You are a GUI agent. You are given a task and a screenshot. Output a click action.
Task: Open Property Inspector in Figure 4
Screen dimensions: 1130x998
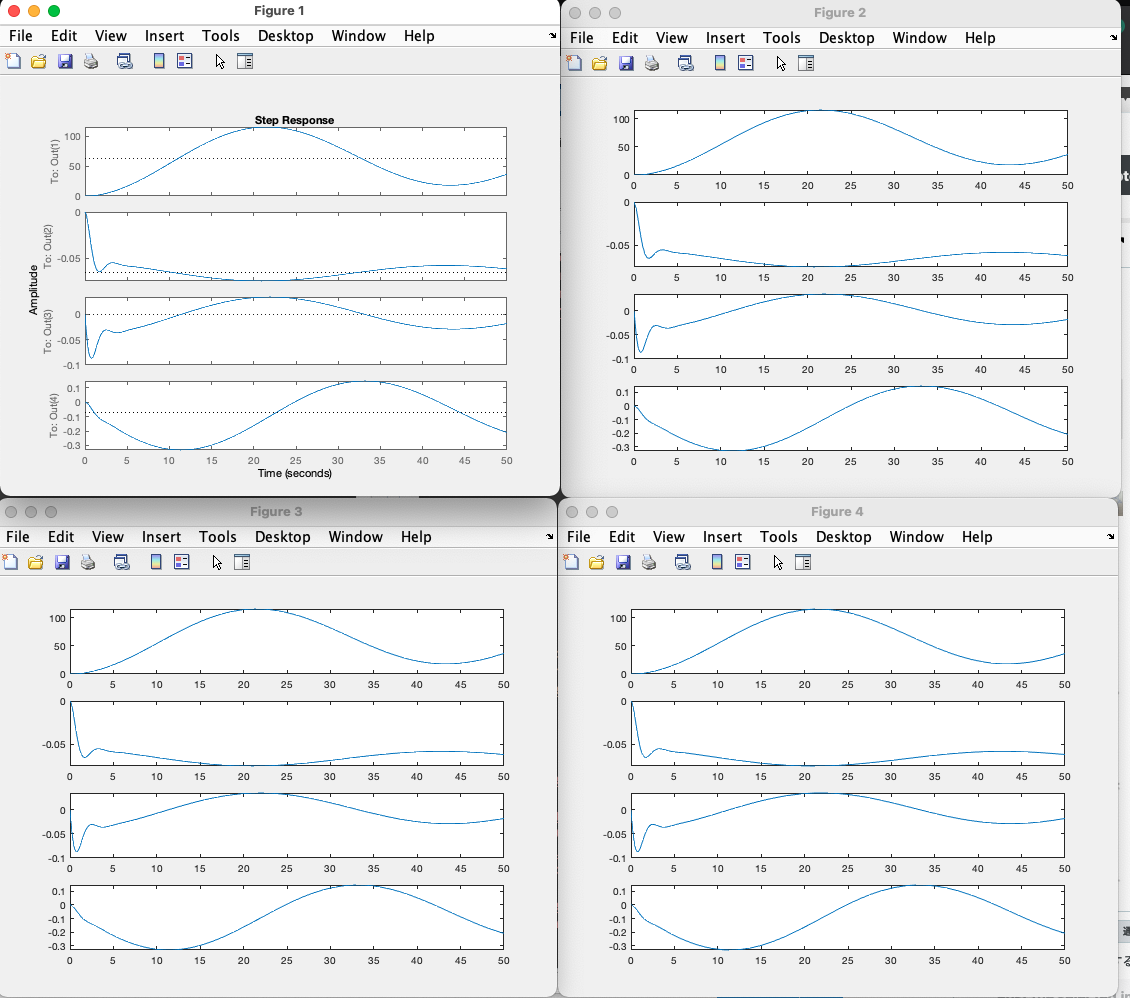(803, 562)
